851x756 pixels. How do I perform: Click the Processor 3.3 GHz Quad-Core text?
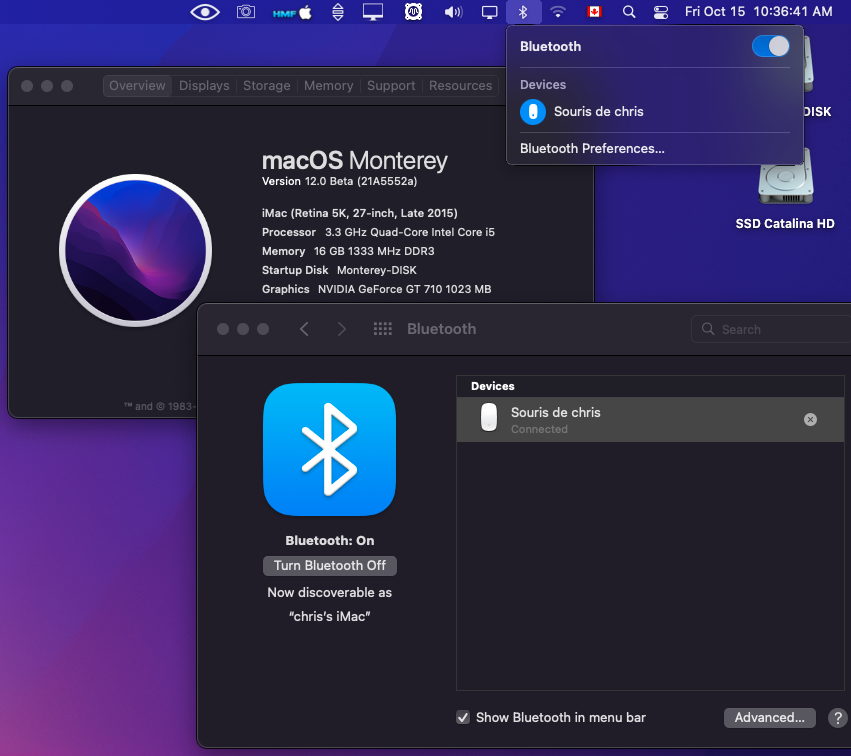tap(378, 232)
